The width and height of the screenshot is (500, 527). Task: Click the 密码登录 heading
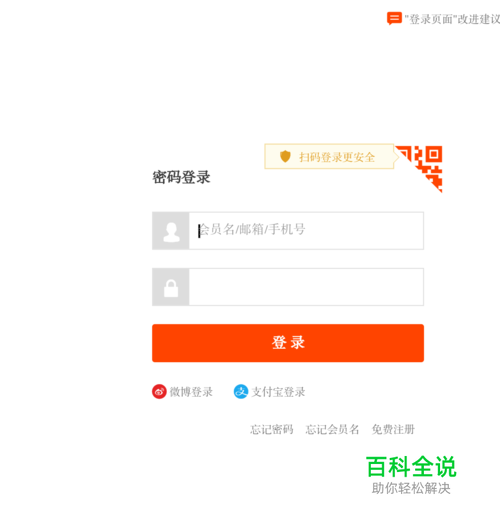181,177
